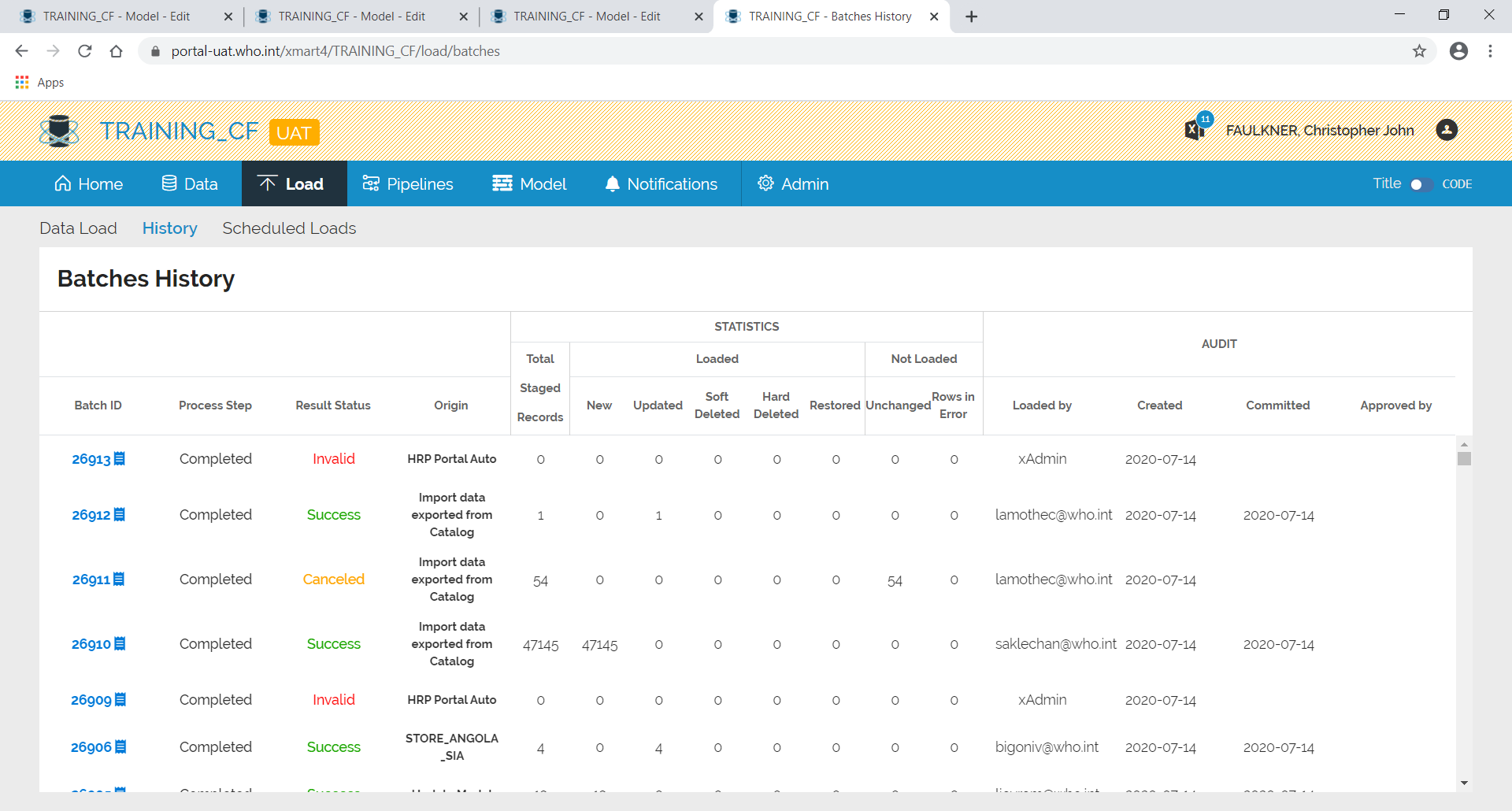Click the table scrollbar thumb
The height and width of the screenshot is (811, 1512).
pos(1464,458)
